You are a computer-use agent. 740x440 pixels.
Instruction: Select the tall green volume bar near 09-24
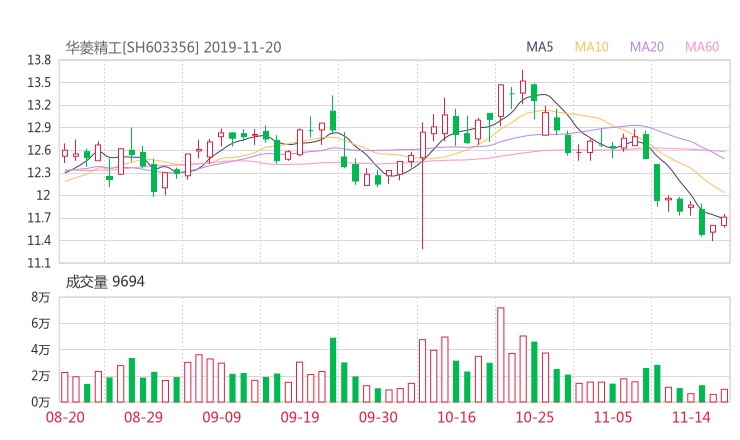coord(333,370)
